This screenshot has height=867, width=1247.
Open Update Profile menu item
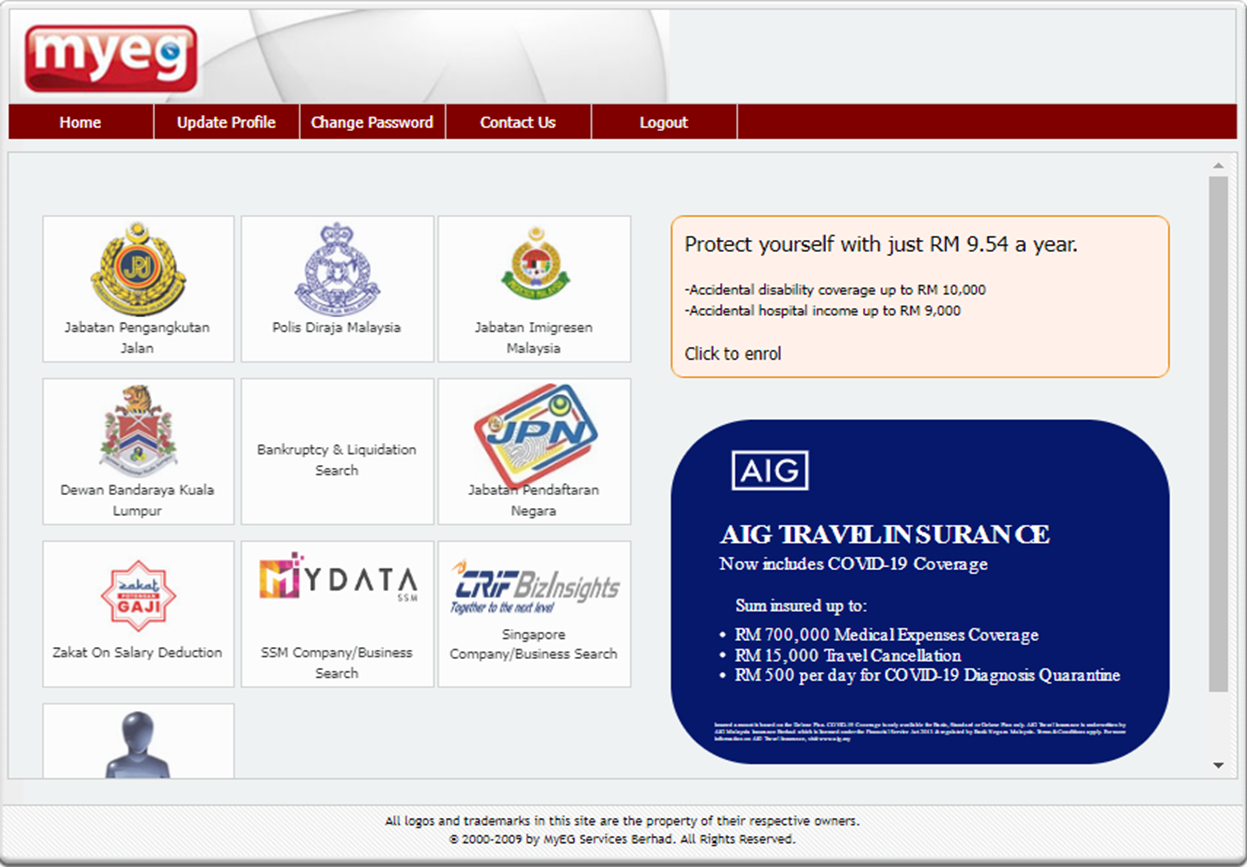coord(226,122)
